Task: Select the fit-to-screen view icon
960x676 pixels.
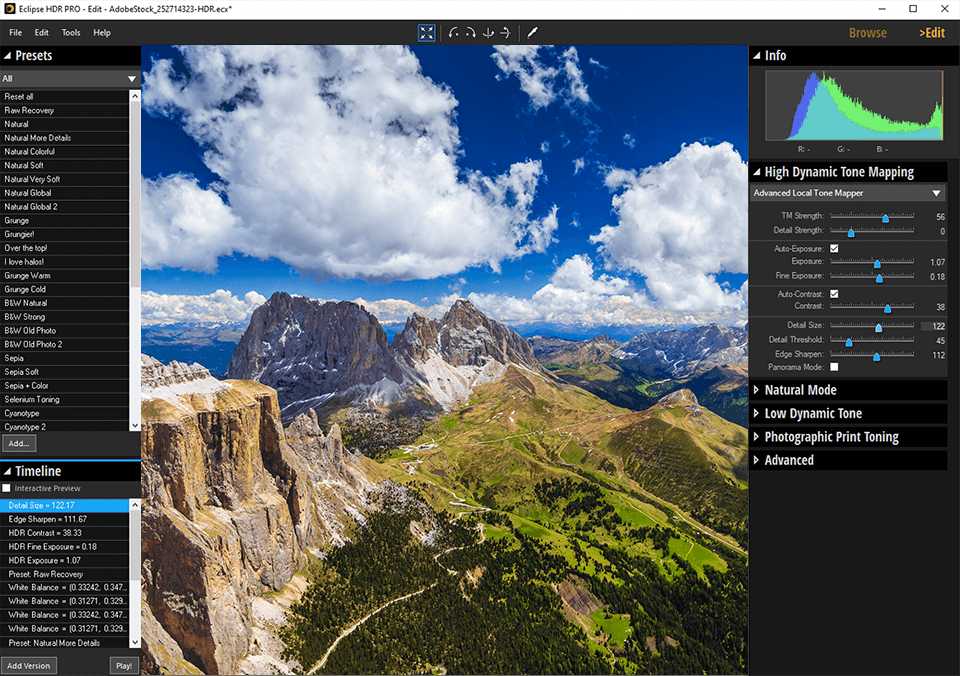Action: [x=427, y=33]
